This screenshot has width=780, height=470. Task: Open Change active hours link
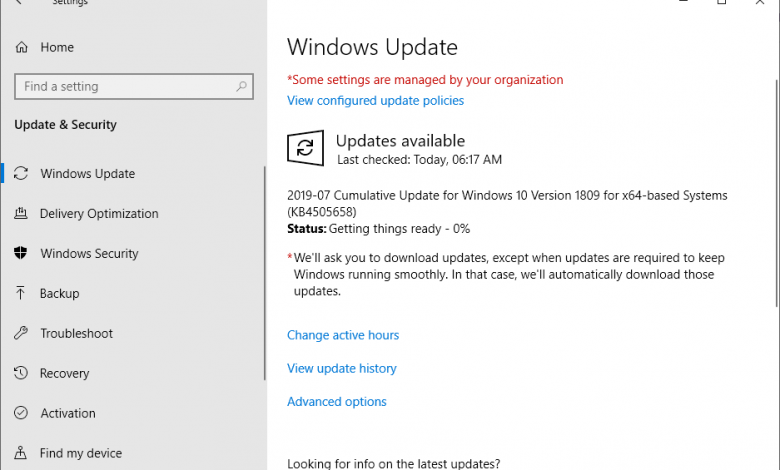tap(343, 335)
